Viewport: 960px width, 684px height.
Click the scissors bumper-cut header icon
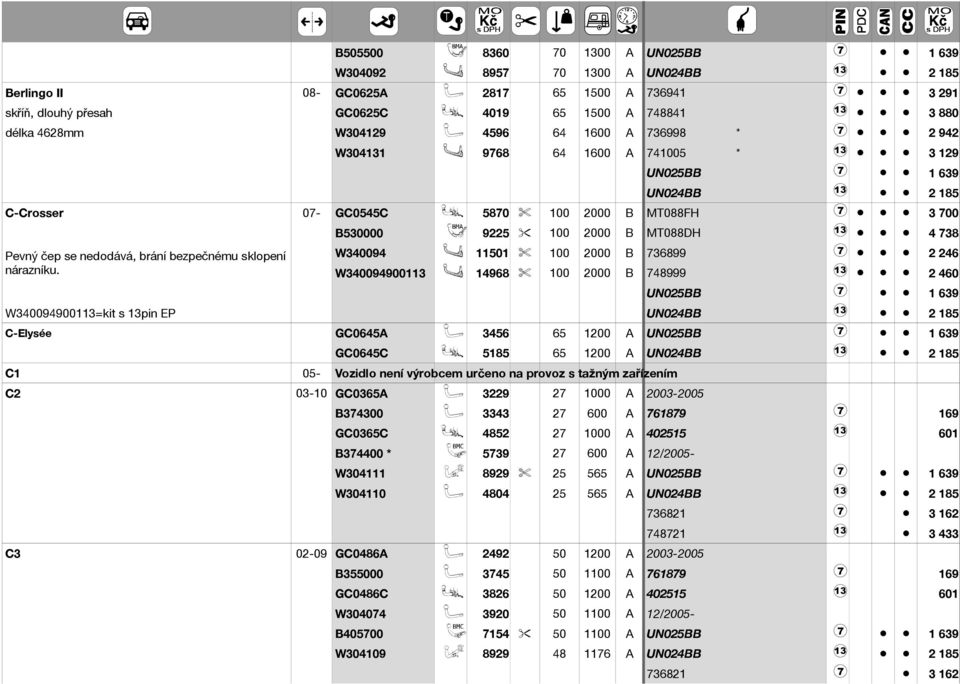tap(525, 21)
